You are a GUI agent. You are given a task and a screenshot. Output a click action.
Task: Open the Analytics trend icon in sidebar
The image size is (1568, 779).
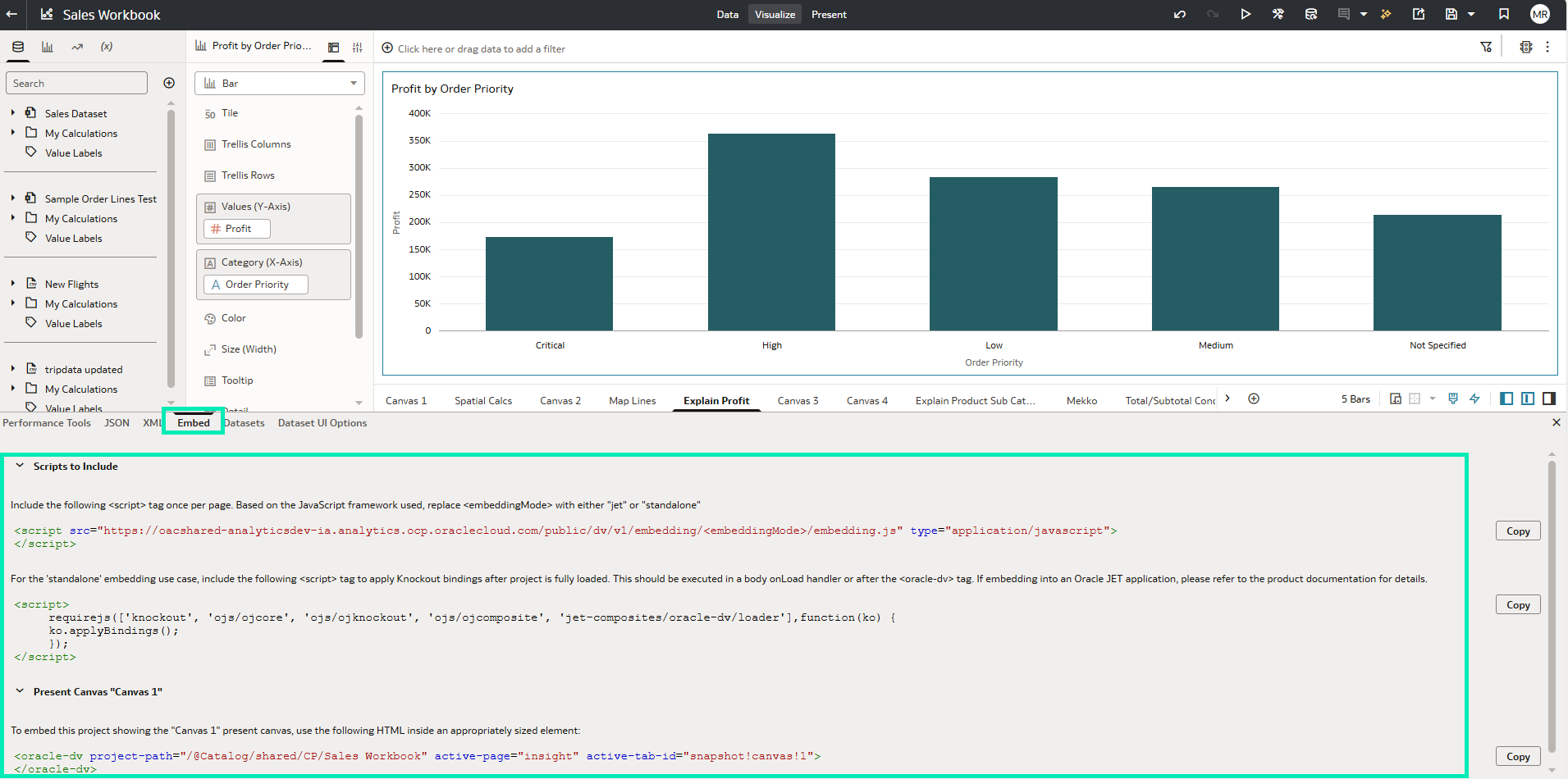point(76,47)
